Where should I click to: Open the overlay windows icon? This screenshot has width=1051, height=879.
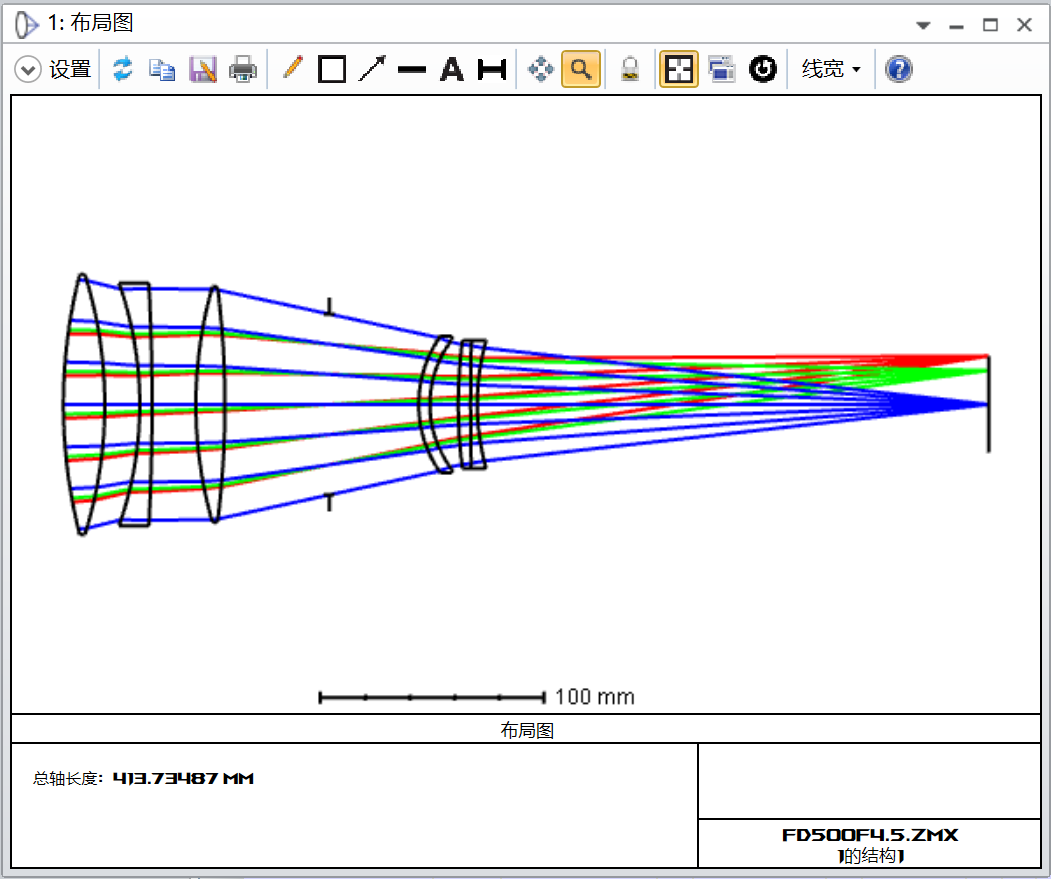(x=721, y=69)
